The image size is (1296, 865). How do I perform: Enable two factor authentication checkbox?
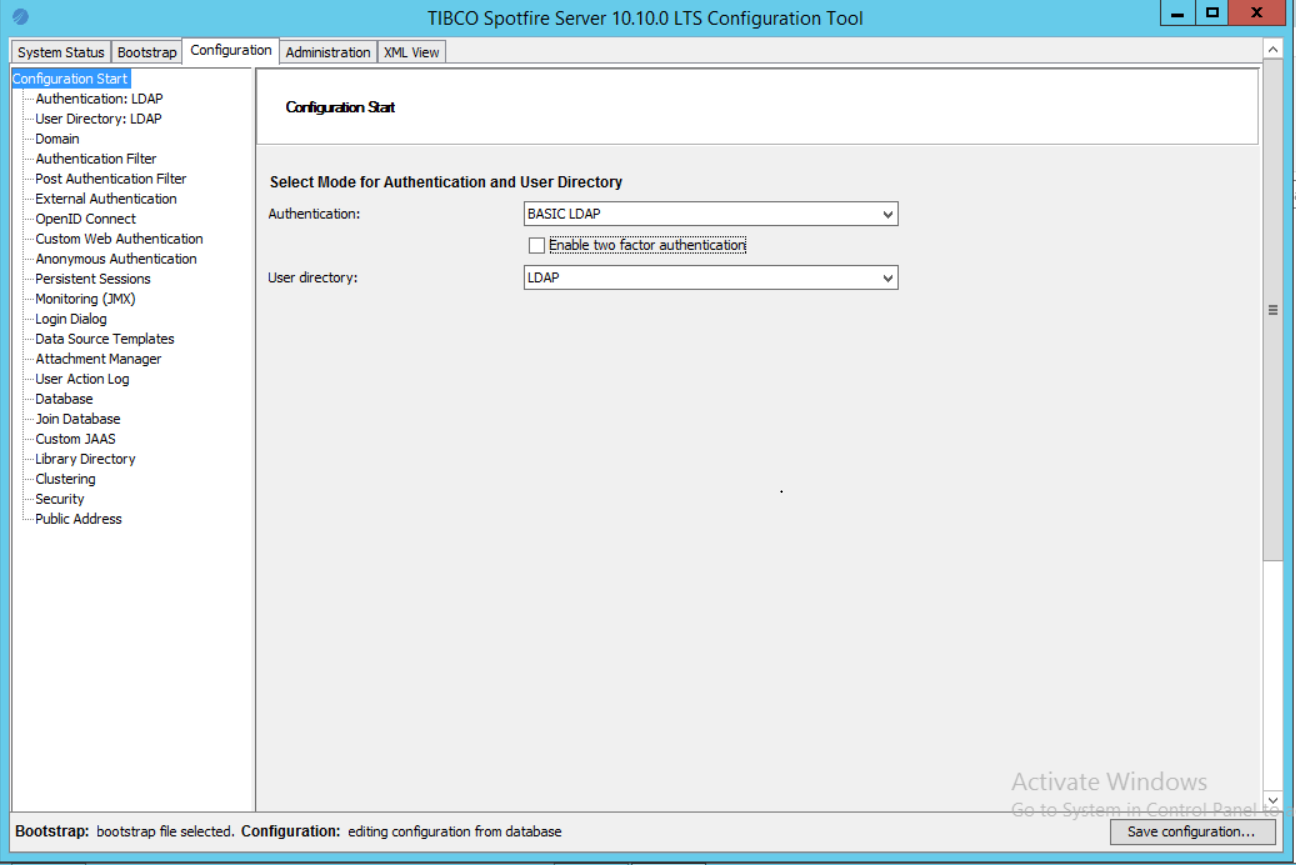tap(537, 245)
